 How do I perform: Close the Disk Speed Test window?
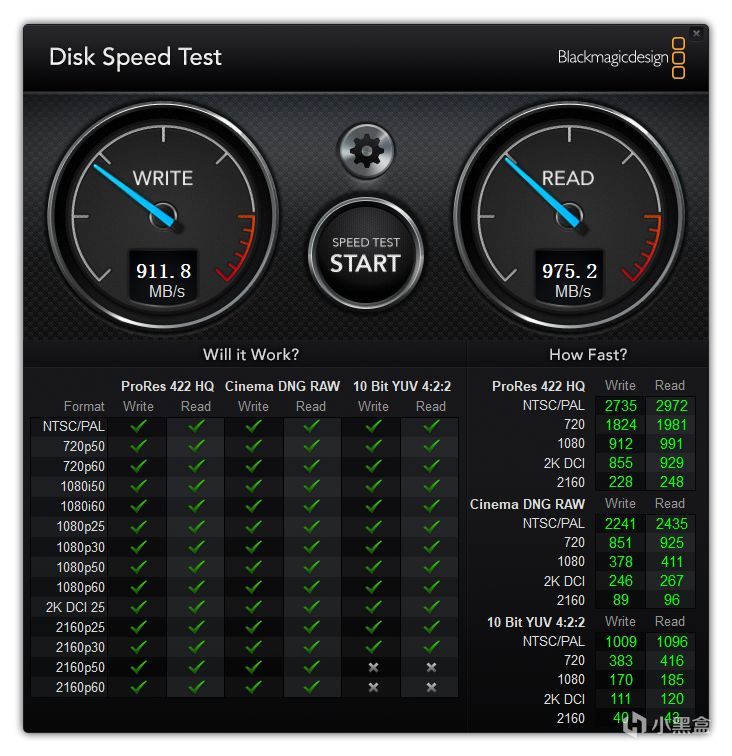point(696,33)
